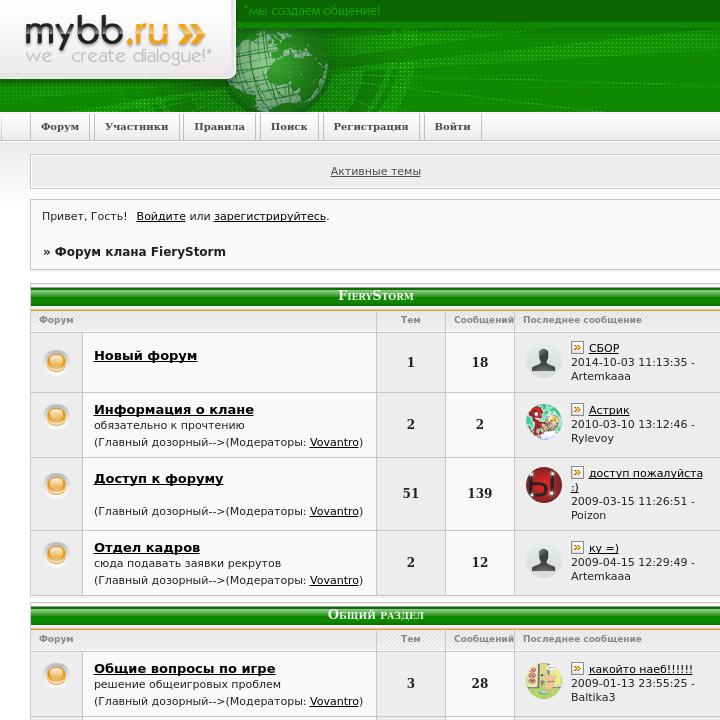Screen dimensions: 720x720
Task: Open the Информация о клане forum
Action: [x=174, y=410]
